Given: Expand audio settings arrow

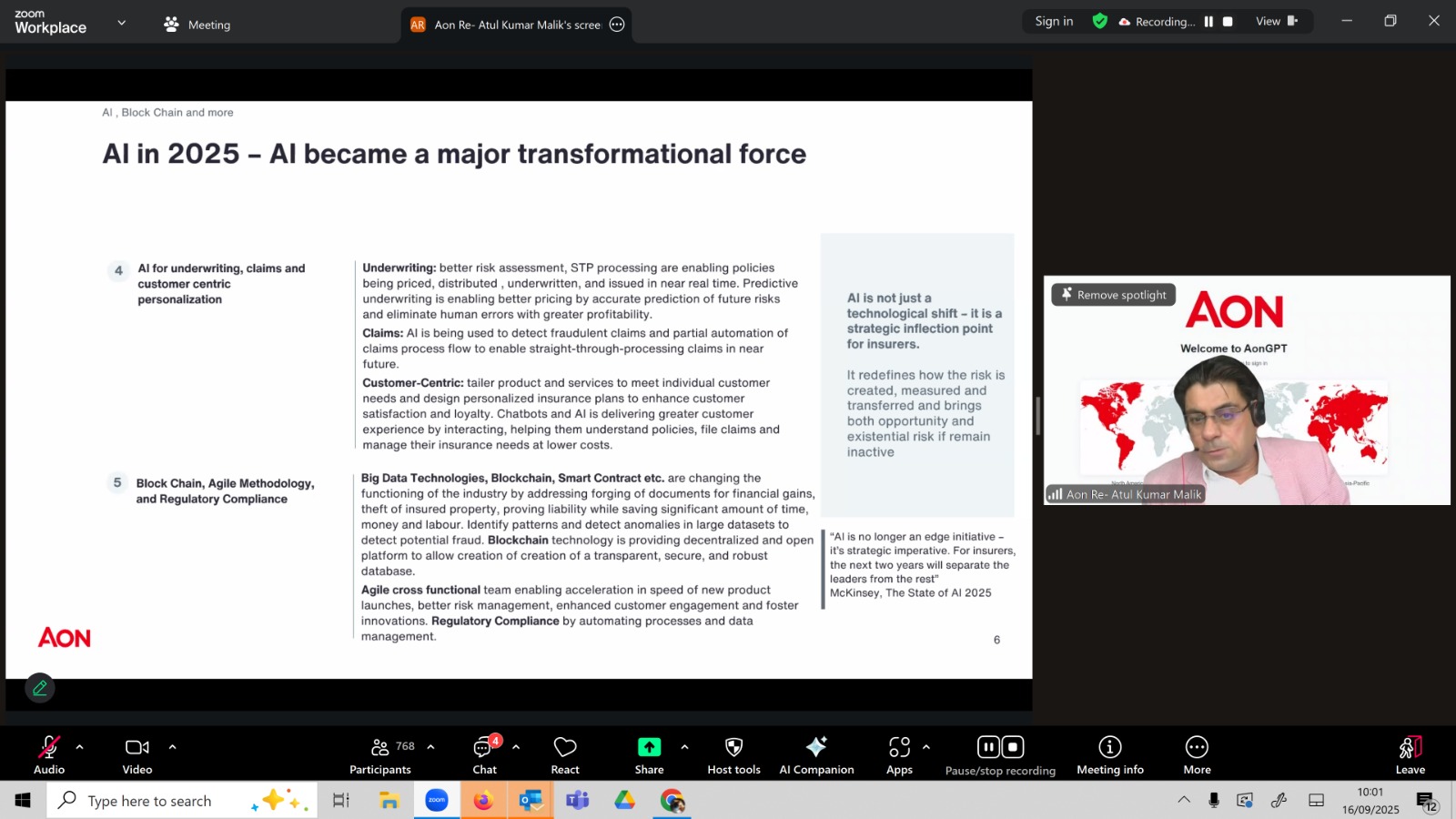Looking at the screenshot, I should click(80, 747).
